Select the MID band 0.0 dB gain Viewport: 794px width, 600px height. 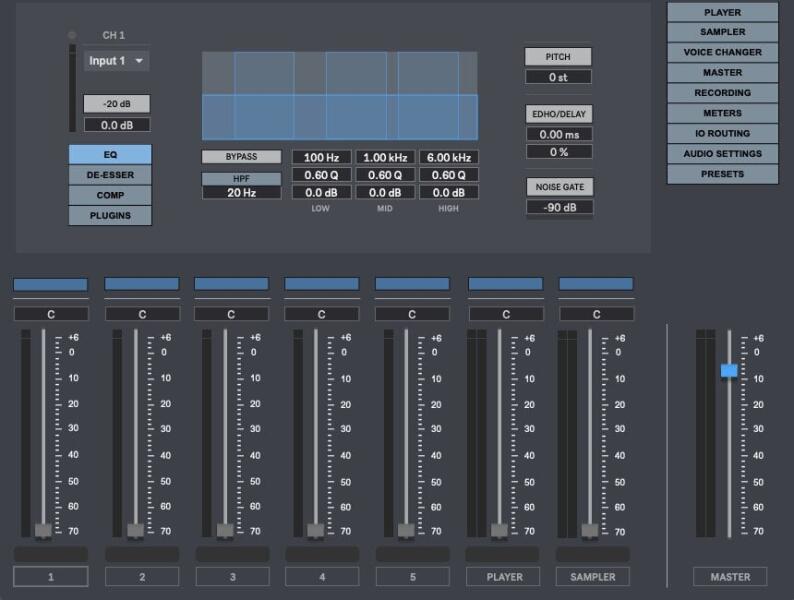point(385,192)
